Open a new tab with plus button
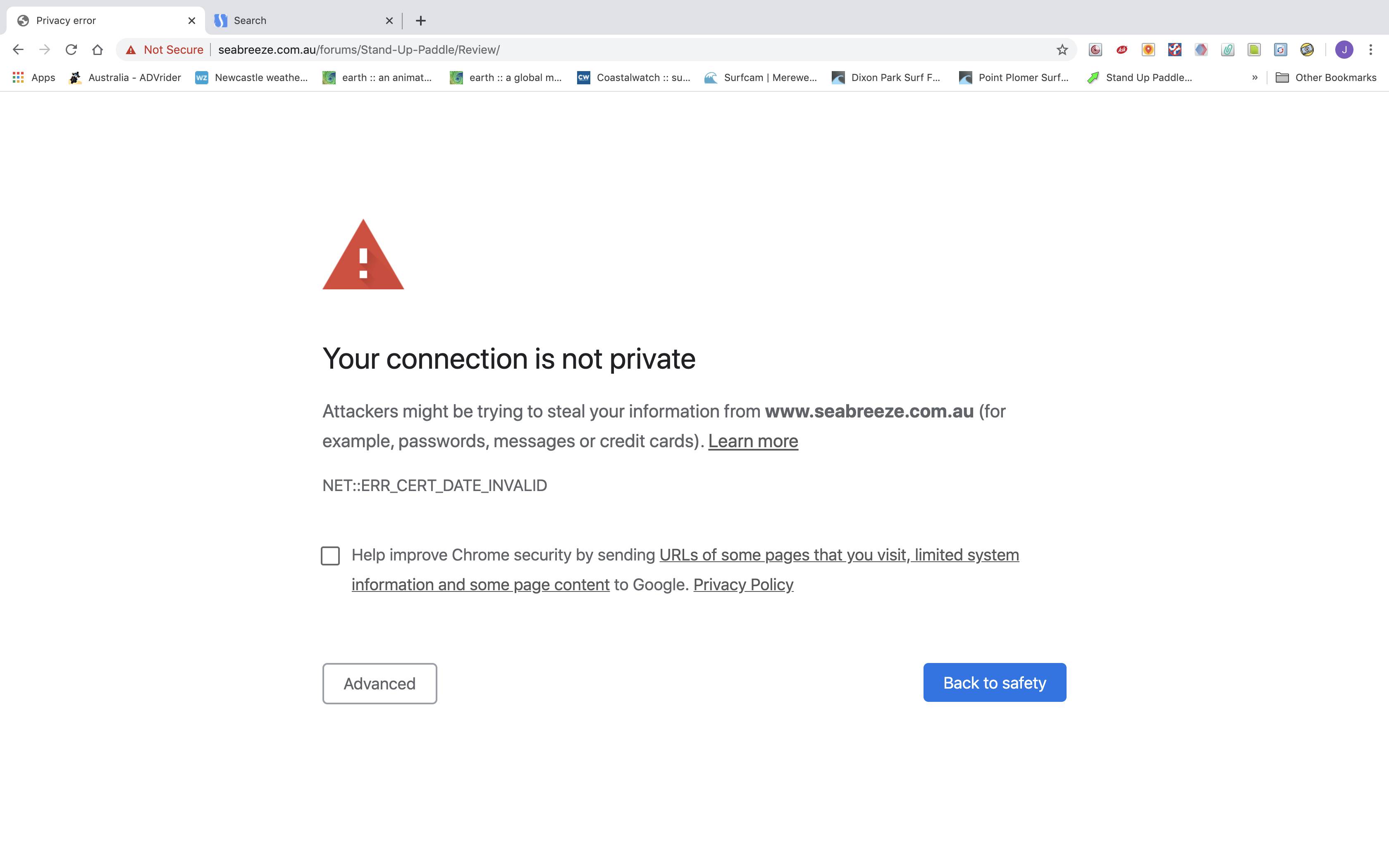The image size is (1389, 868). tap(421, 21)
